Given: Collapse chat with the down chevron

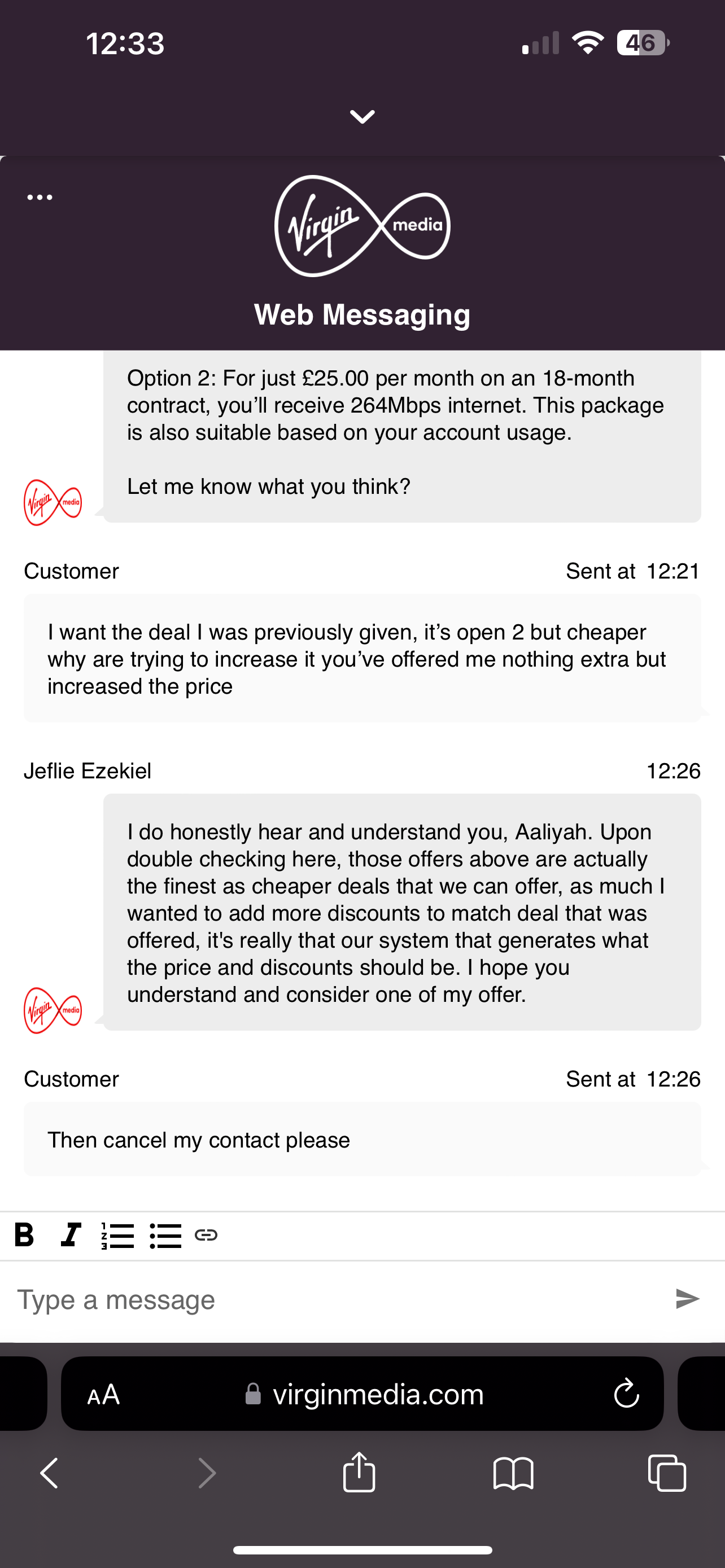Looking at the screenshot, I should (x=362, y=116).
